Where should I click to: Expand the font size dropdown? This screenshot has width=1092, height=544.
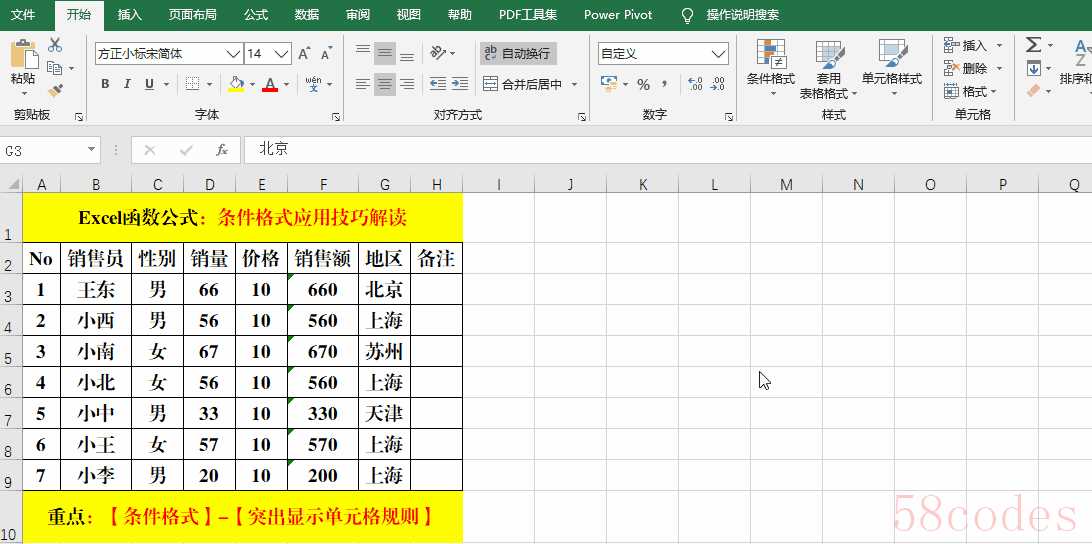[282, 53]
